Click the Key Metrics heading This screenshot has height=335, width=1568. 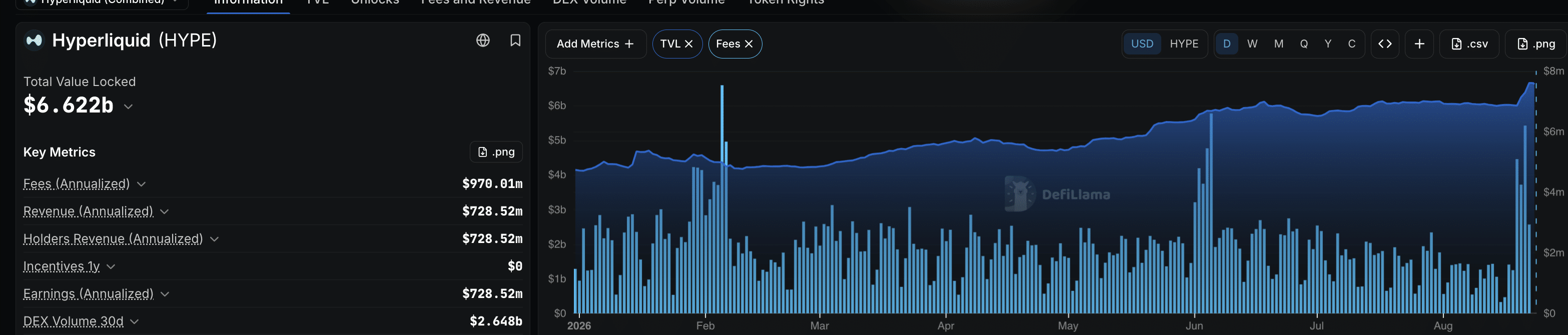click(x=59, y=152)
